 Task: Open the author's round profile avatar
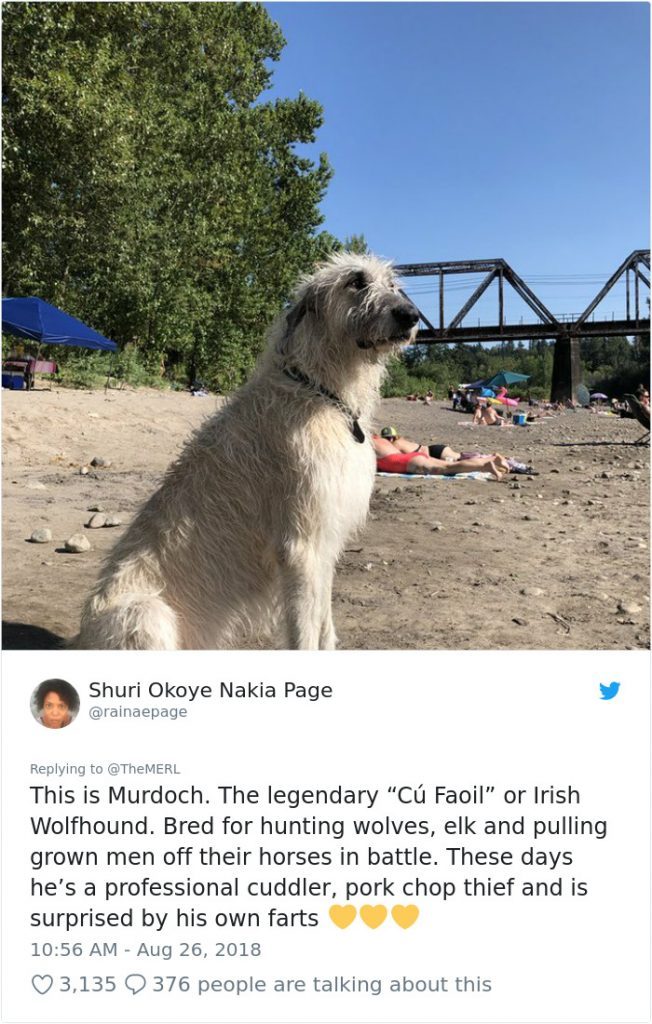pyautogui.click(x=55, y=703)
